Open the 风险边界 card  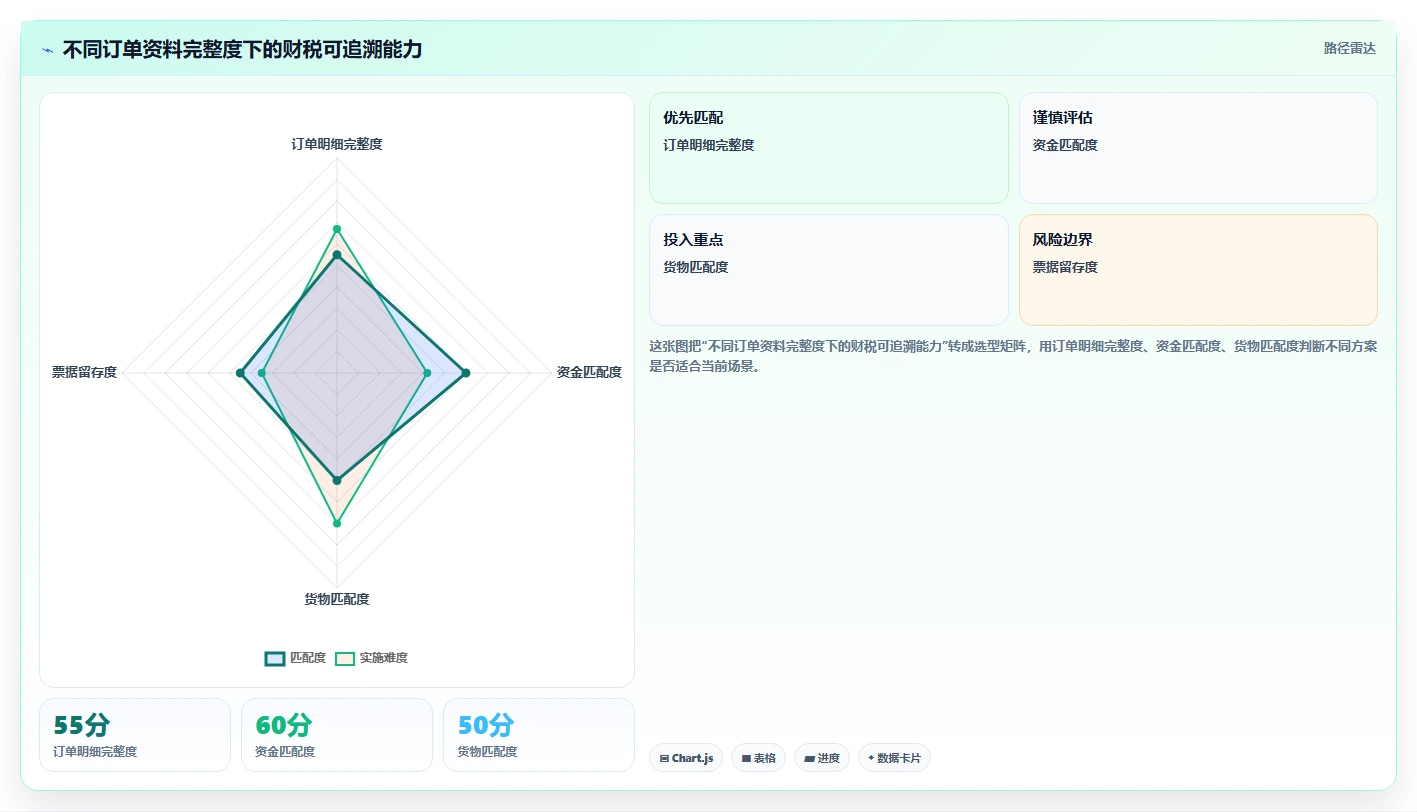coord(1198,270)
